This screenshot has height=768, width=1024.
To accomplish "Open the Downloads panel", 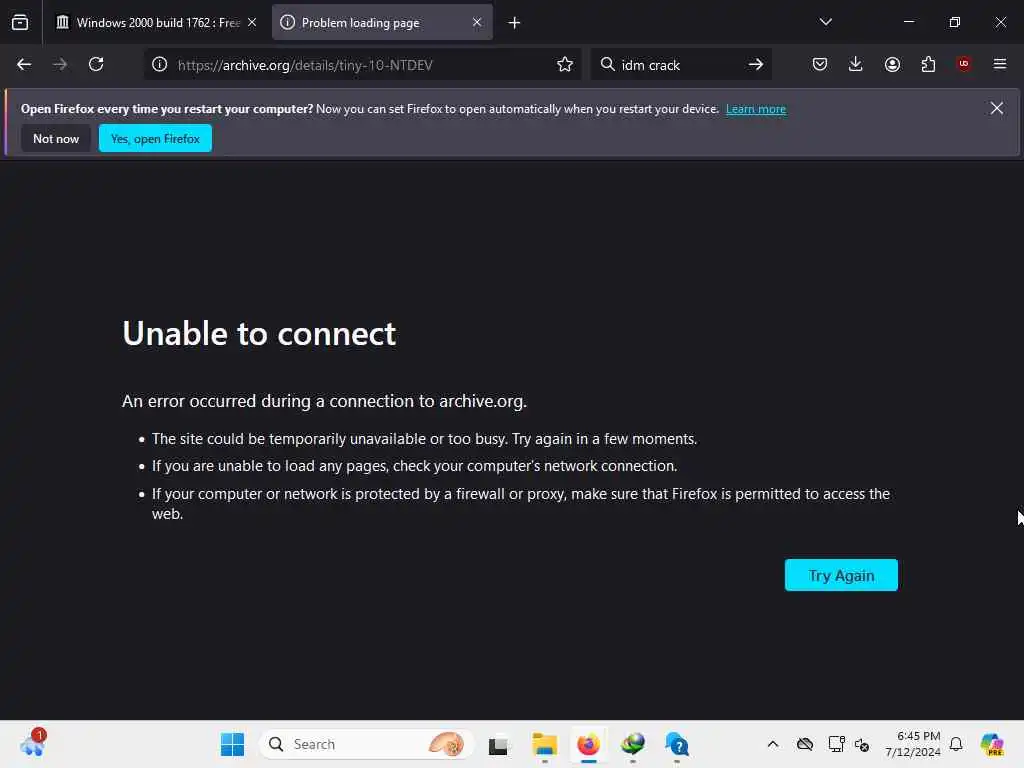I will [856, 64].
